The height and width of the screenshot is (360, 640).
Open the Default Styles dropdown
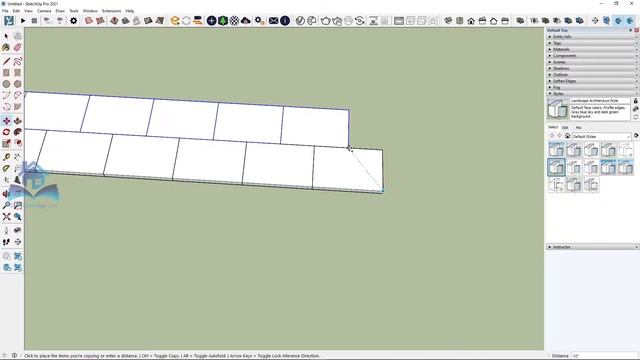[x=601, y=136]
